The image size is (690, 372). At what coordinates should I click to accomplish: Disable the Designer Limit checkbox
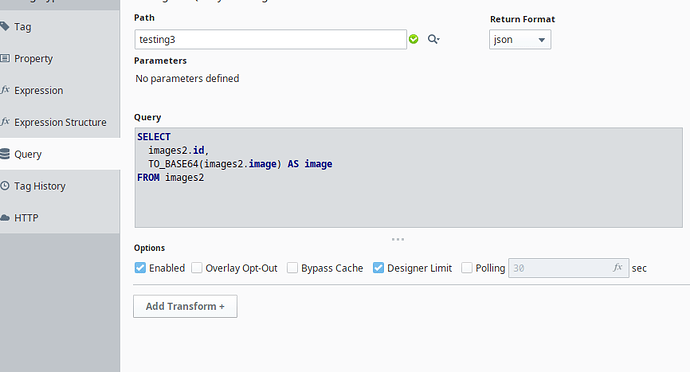tap(378, 268)
